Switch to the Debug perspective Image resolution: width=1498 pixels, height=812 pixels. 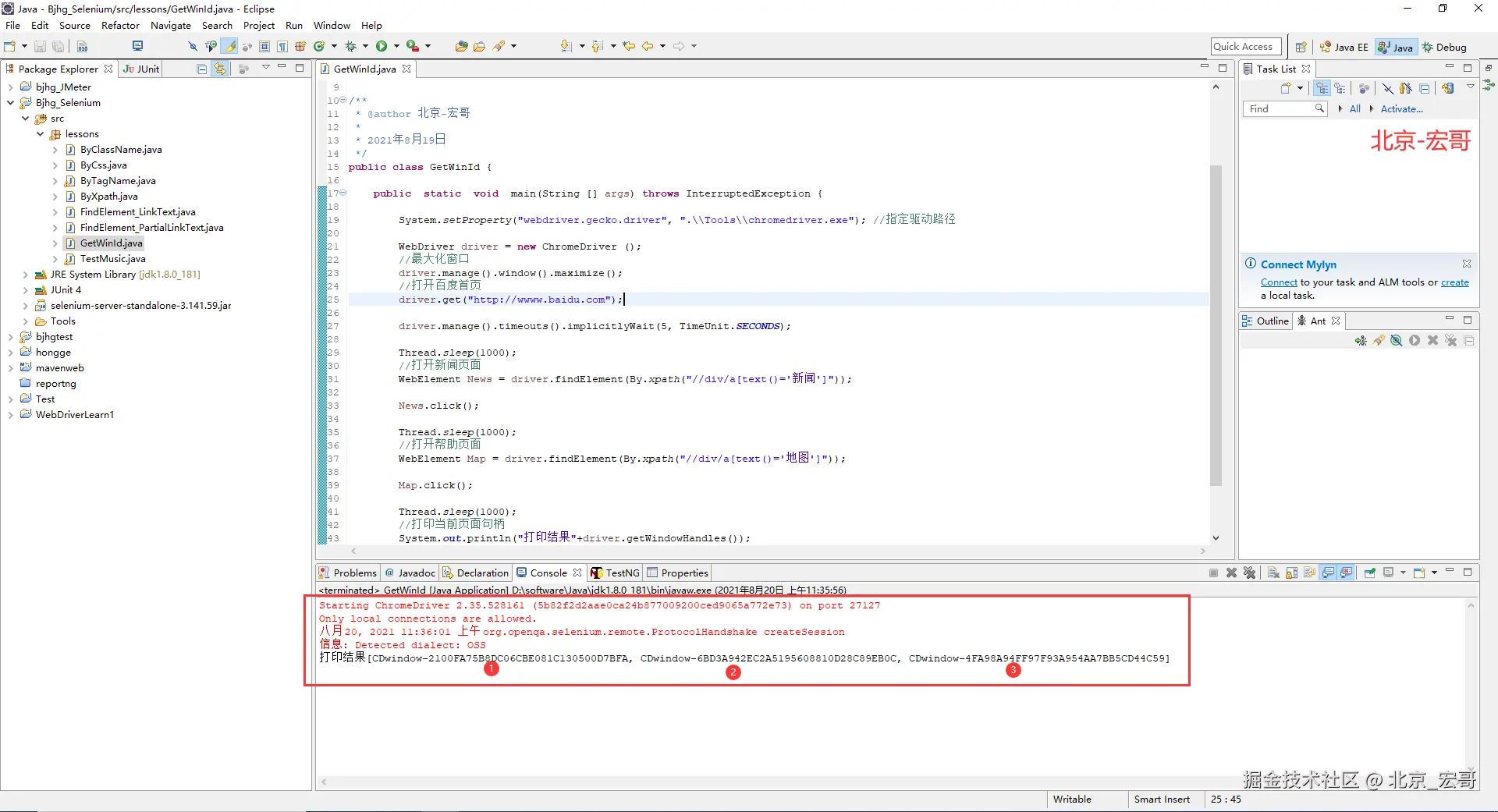1444,48
